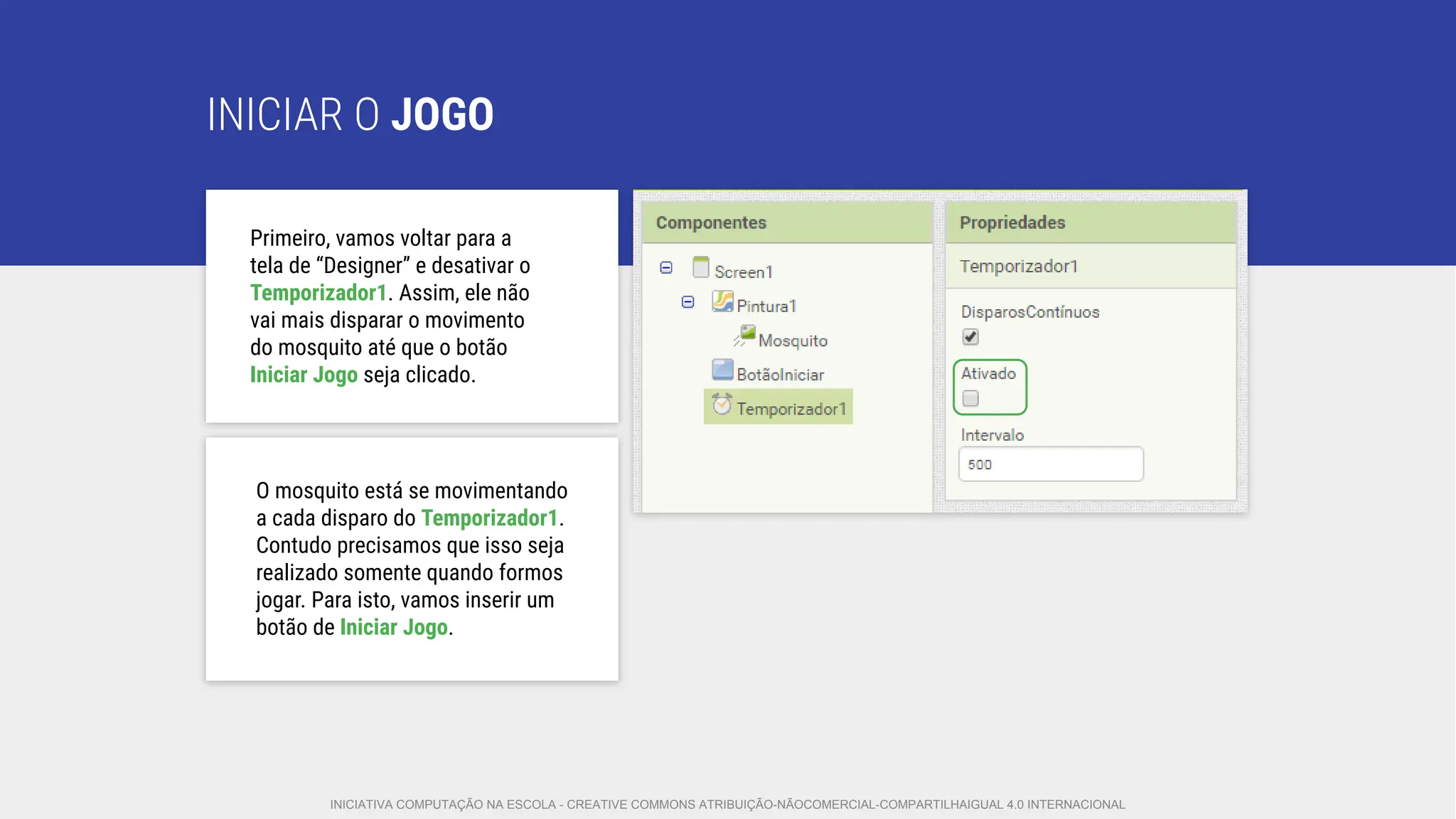Select the Mosquito component label
The height and width of the screenshot is (819, 1456).
point(793,341)
